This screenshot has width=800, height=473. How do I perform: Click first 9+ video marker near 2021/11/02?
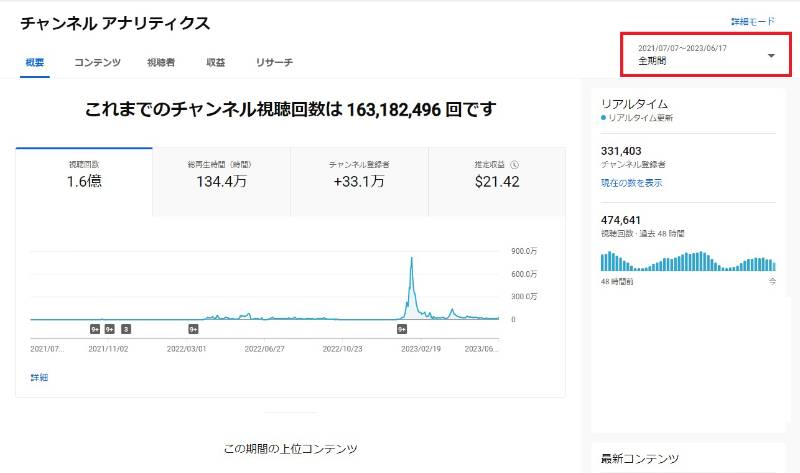[95, 329]
